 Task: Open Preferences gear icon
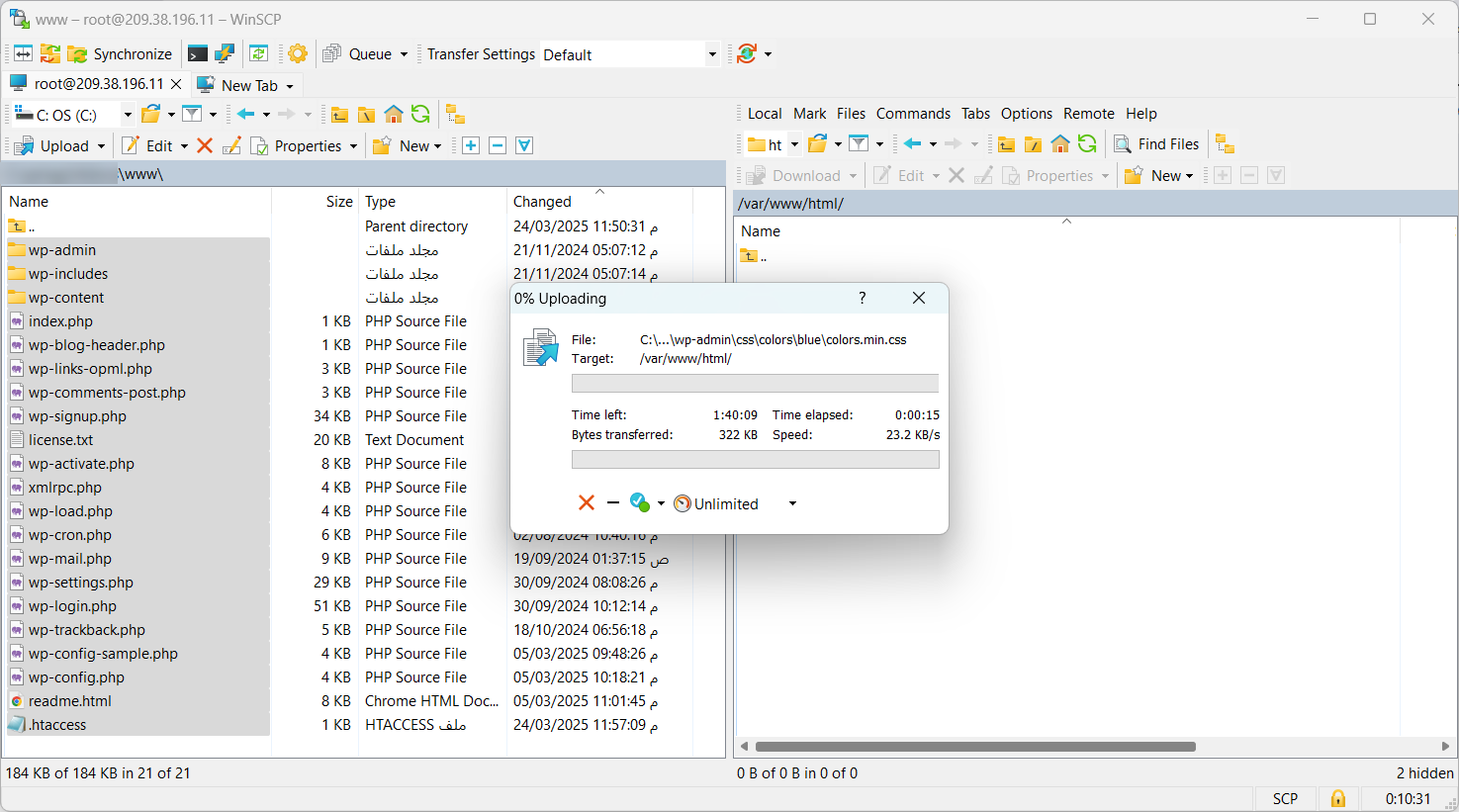coord(298,53)
